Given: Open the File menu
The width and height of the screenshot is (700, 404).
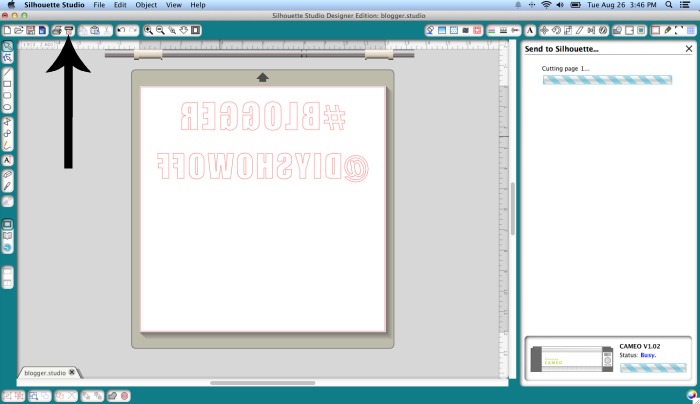Looking at the screenshot, I should click(99, 5).
